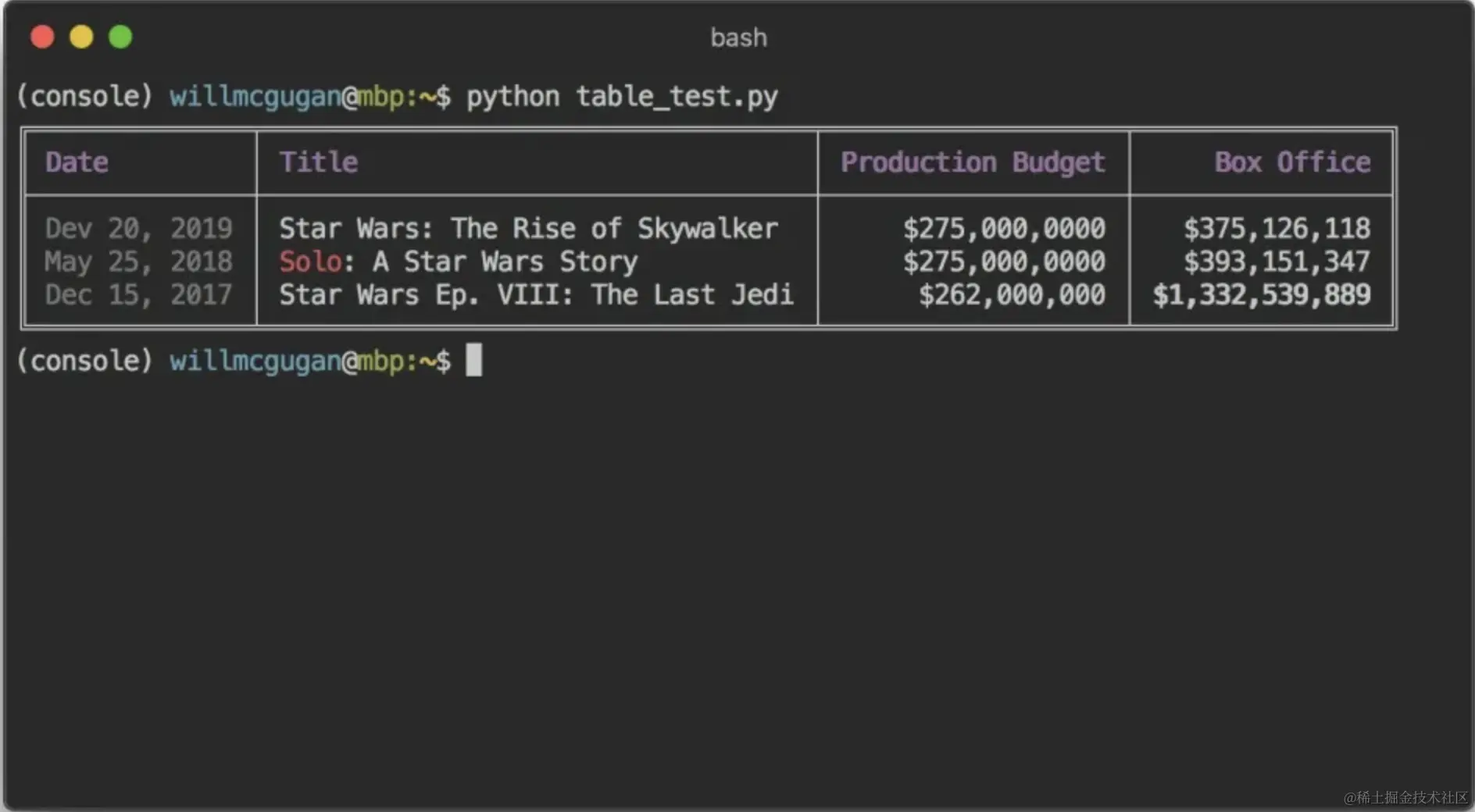
Task: Click the Production Budget header
Action: point(973,162)
